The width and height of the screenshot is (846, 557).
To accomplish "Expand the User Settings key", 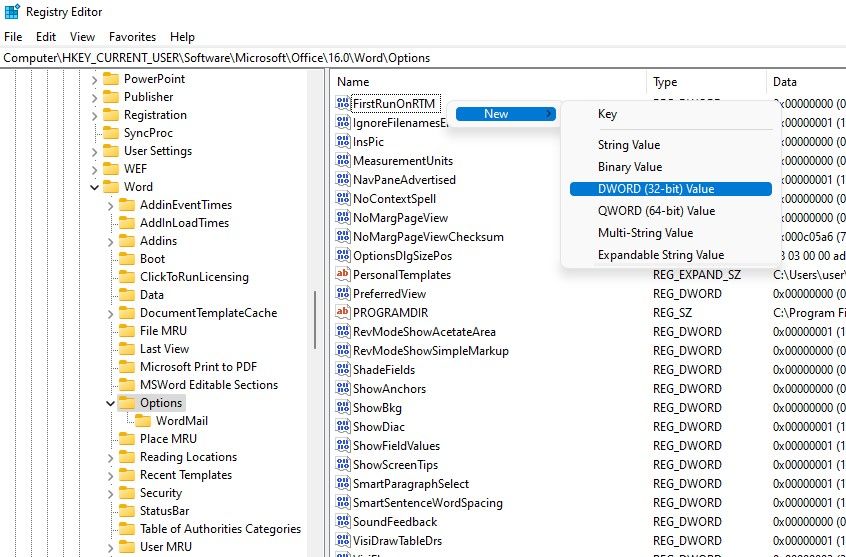I will [x=94, y=152].
